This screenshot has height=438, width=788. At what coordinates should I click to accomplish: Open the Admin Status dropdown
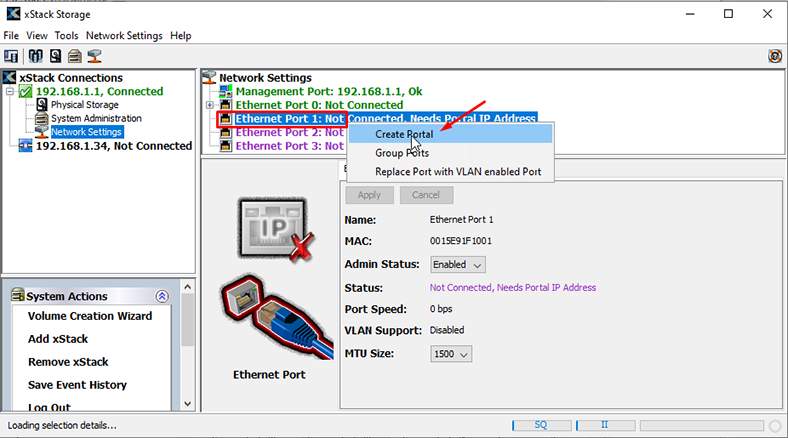pos(458,264)
